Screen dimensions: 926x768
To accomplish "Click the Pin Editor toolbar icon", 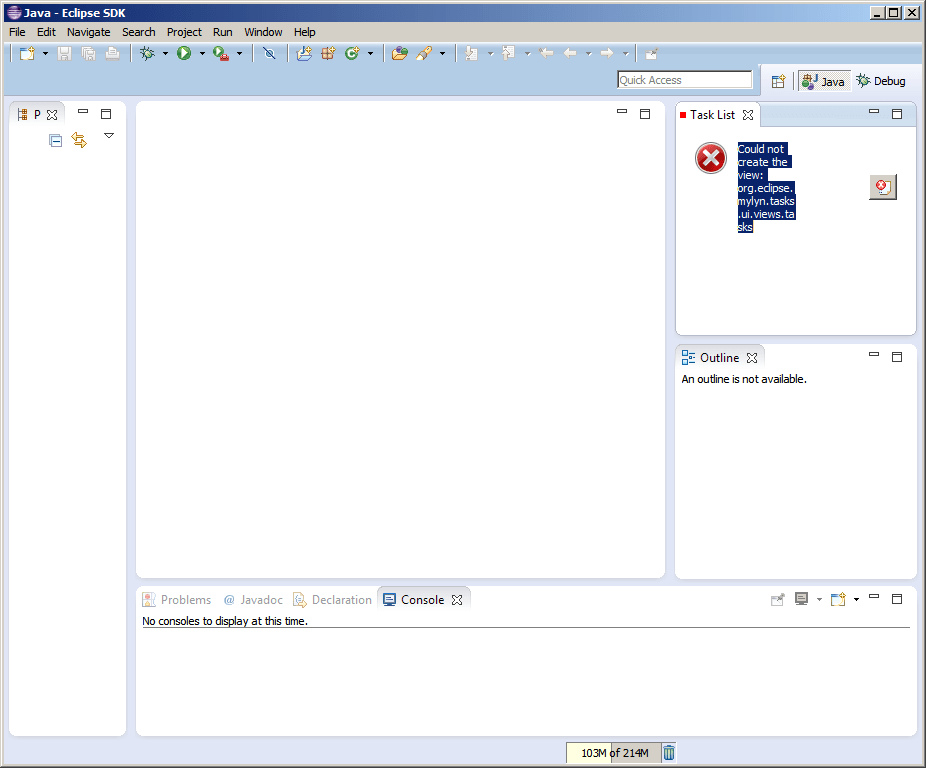I will pos(651,54).
